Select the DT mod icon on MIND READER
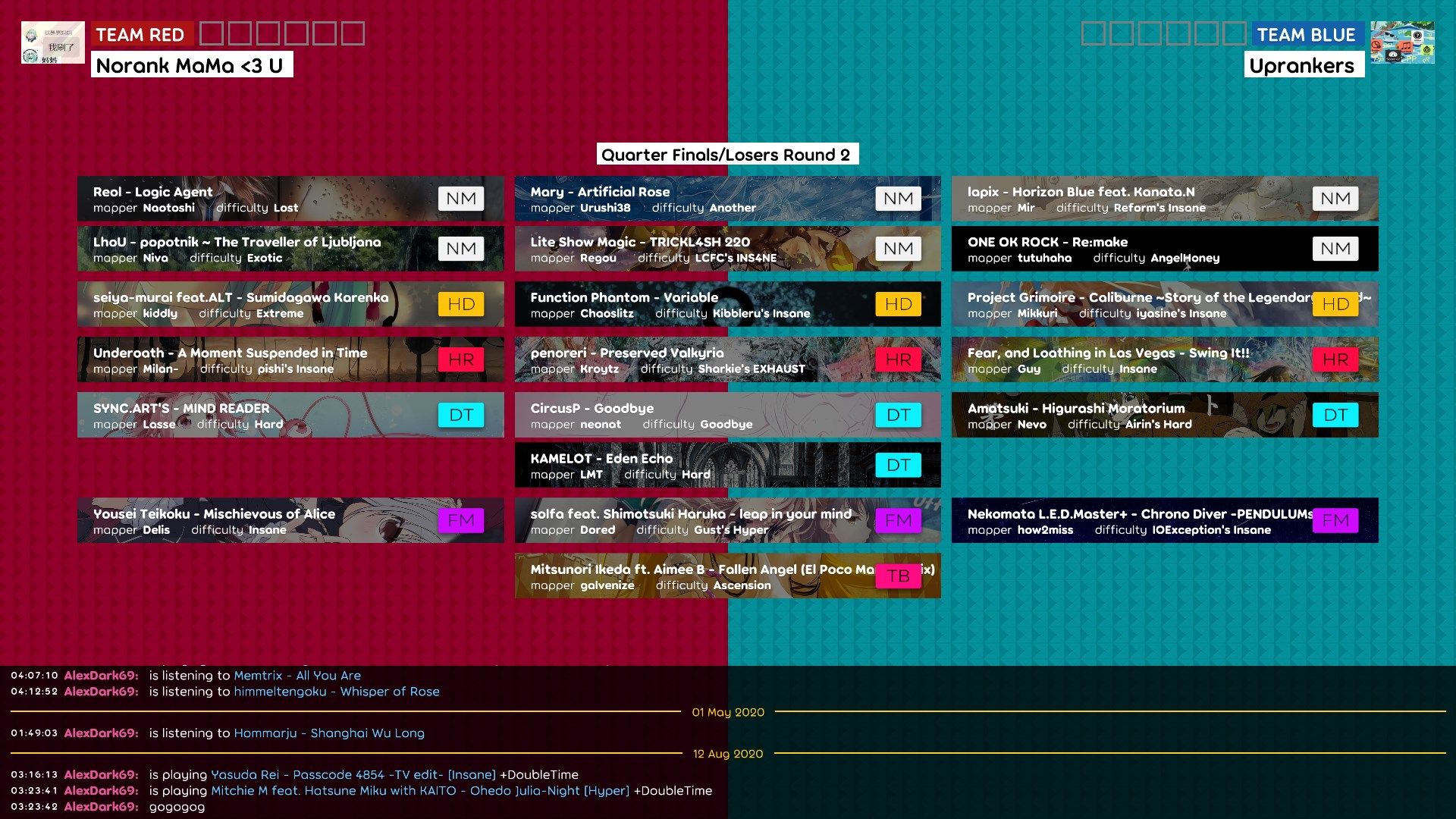The width and height of the screenshot is (1456, 819). pos(460,414)
